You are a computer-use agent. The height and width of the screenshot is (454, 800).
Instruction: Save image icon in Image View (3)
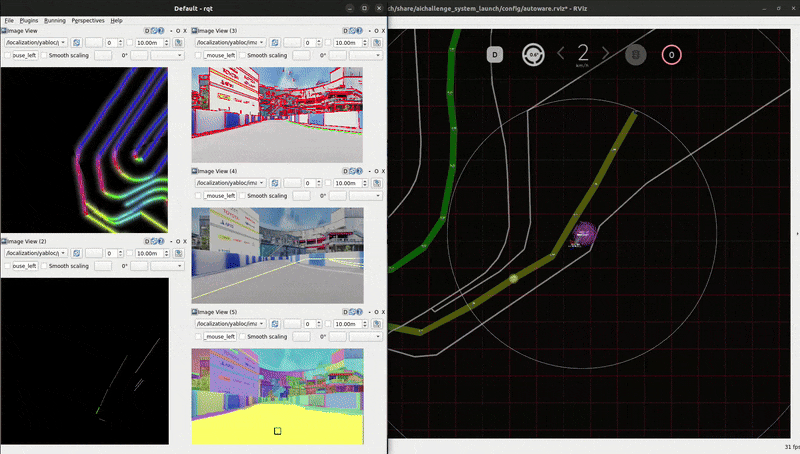(377, 43)
